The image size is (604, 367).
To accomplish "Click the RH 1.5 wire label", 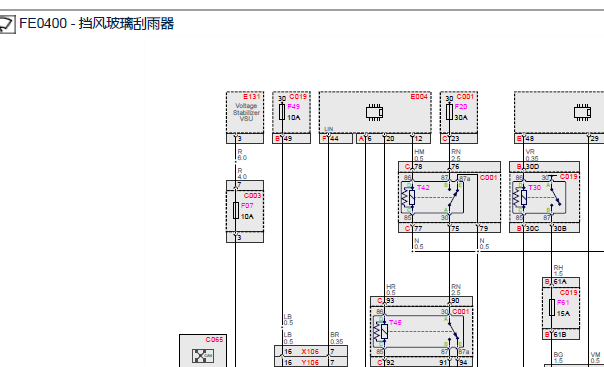I will click(558, 270).
